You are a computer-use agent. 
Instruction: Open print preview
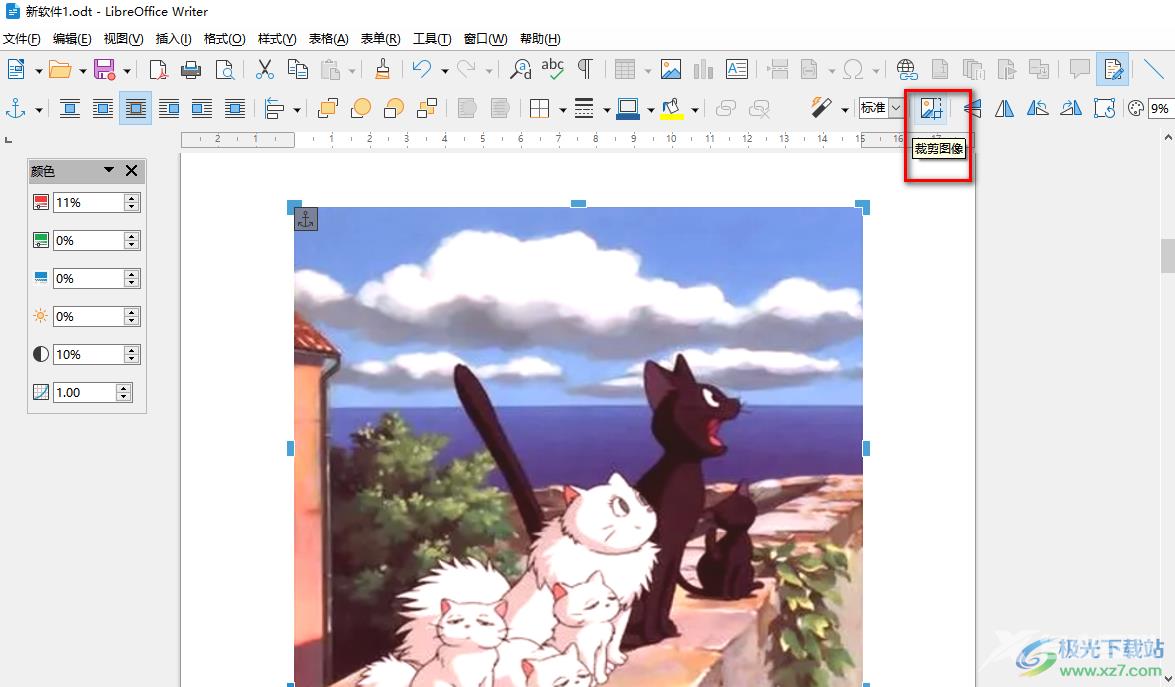pyautogui.click(x=225, y=70)
